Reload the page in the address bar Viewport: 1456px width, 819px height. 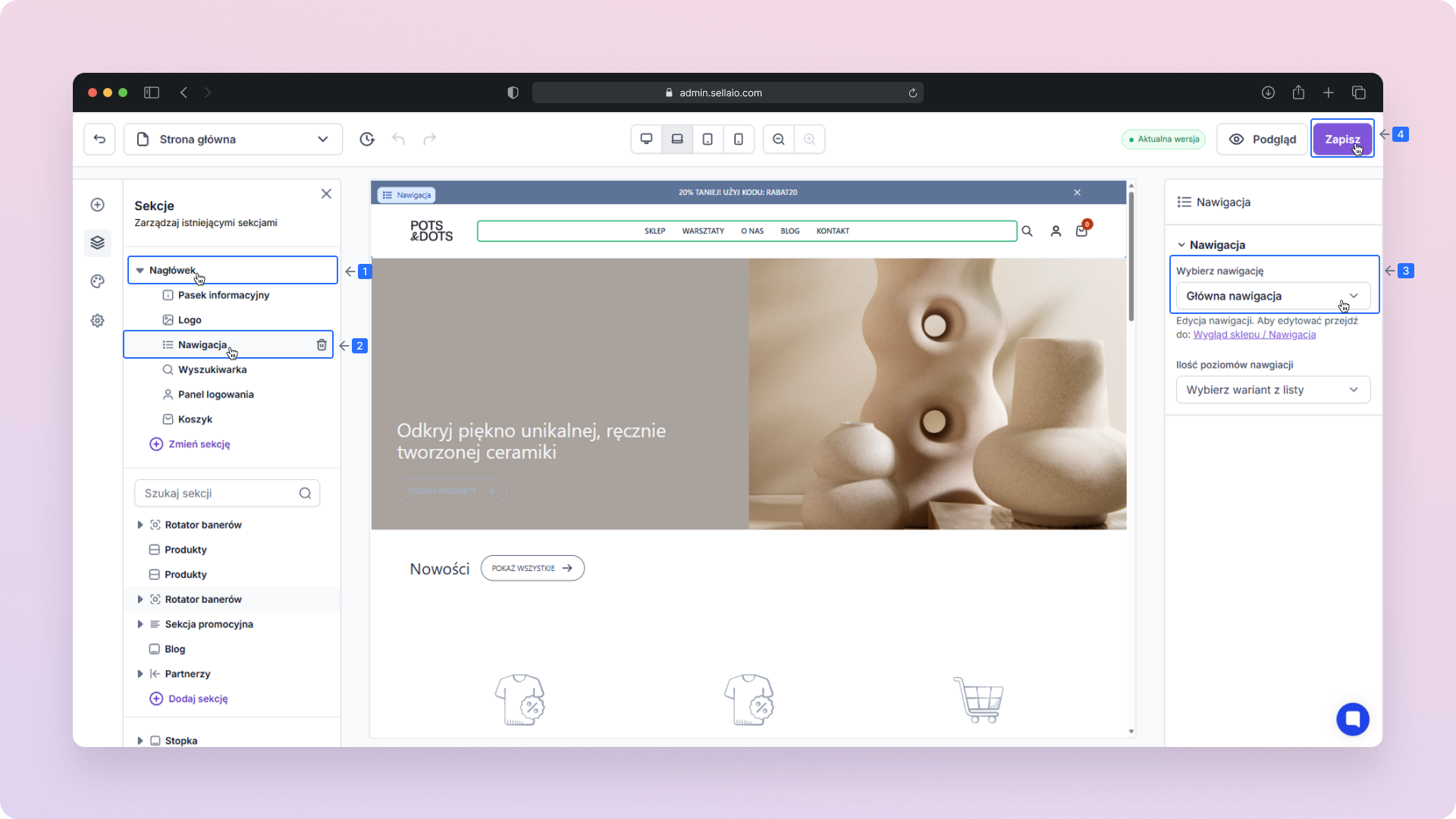[912, 93]
